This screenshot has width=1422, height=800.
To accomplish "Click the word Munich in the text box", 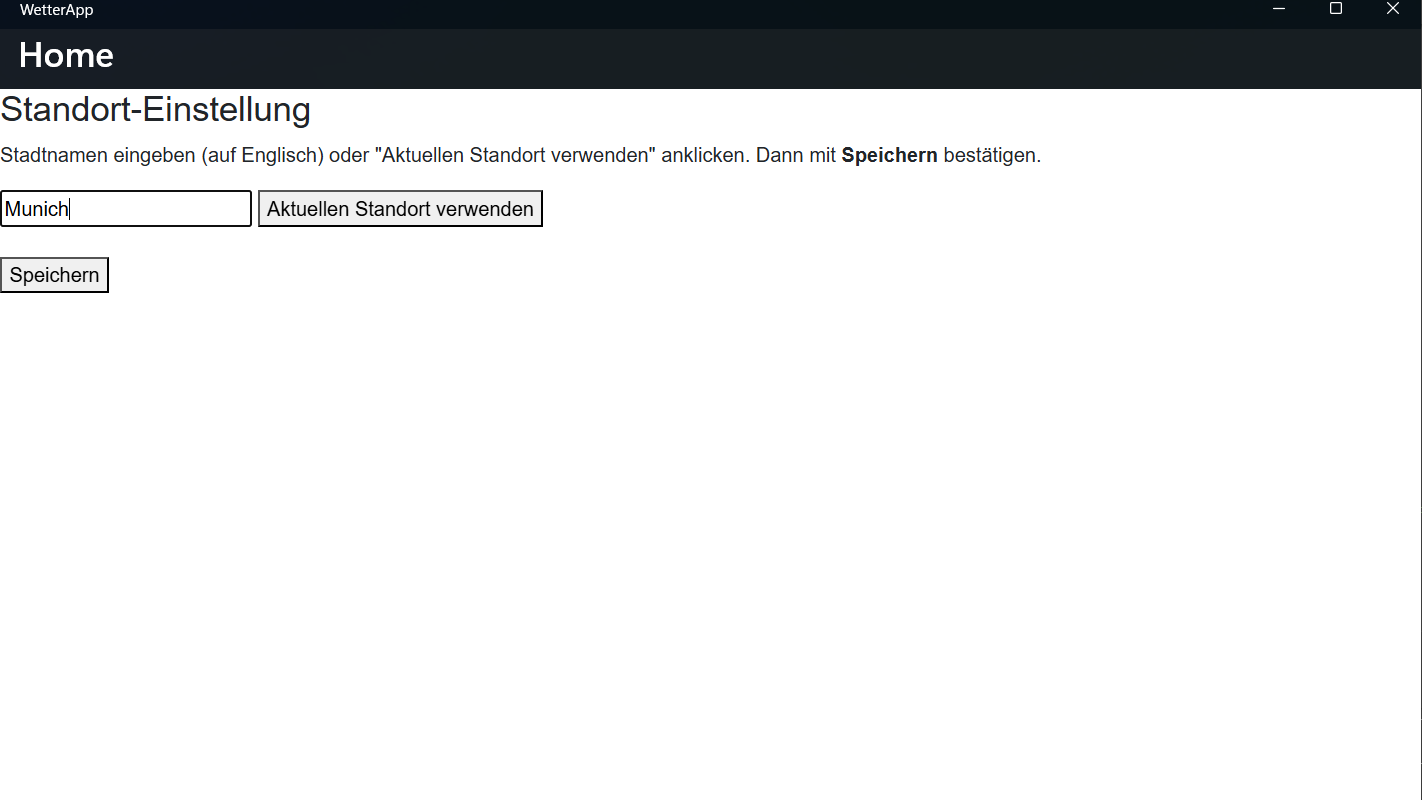I will click(x=37, y=209).
